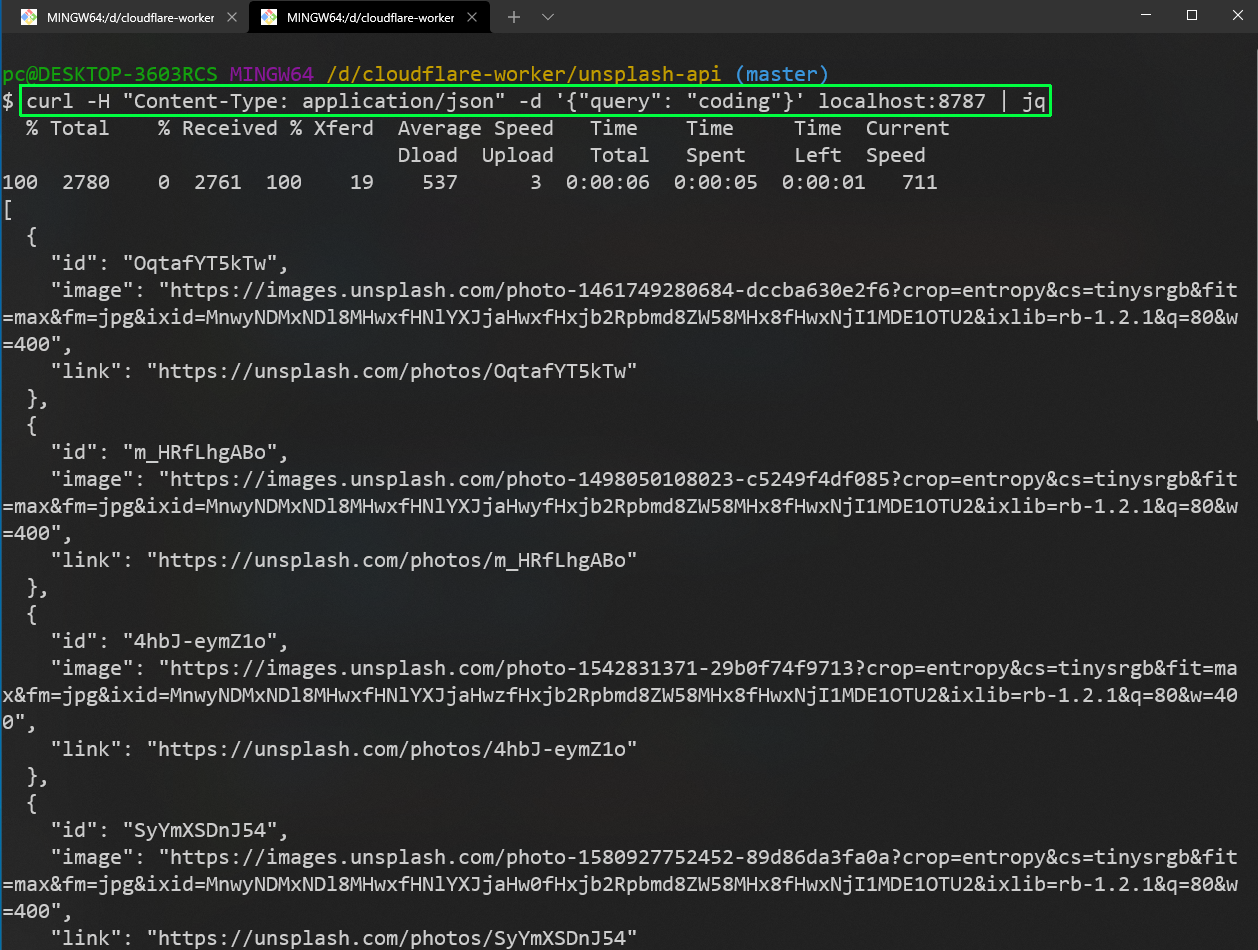Click the total bytes value 2780
Screen dimensions: 1258x950
pyautogui.click(x=86, y=183)
